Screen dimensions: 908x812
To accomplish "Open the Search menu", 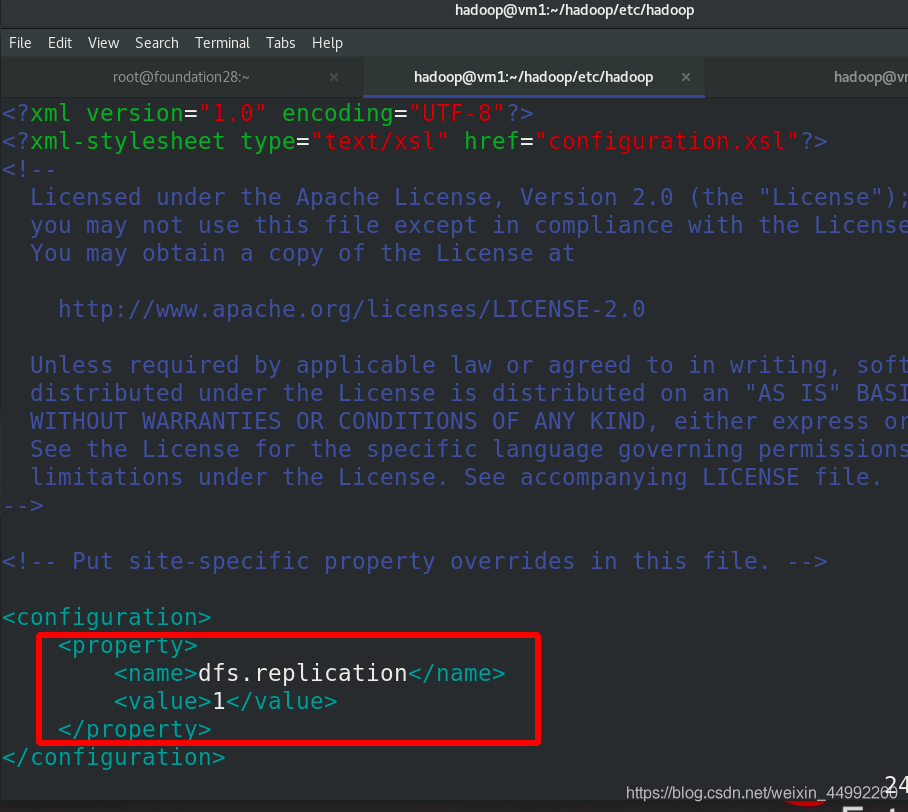I will pyautogui.click(x=157, y=43).
